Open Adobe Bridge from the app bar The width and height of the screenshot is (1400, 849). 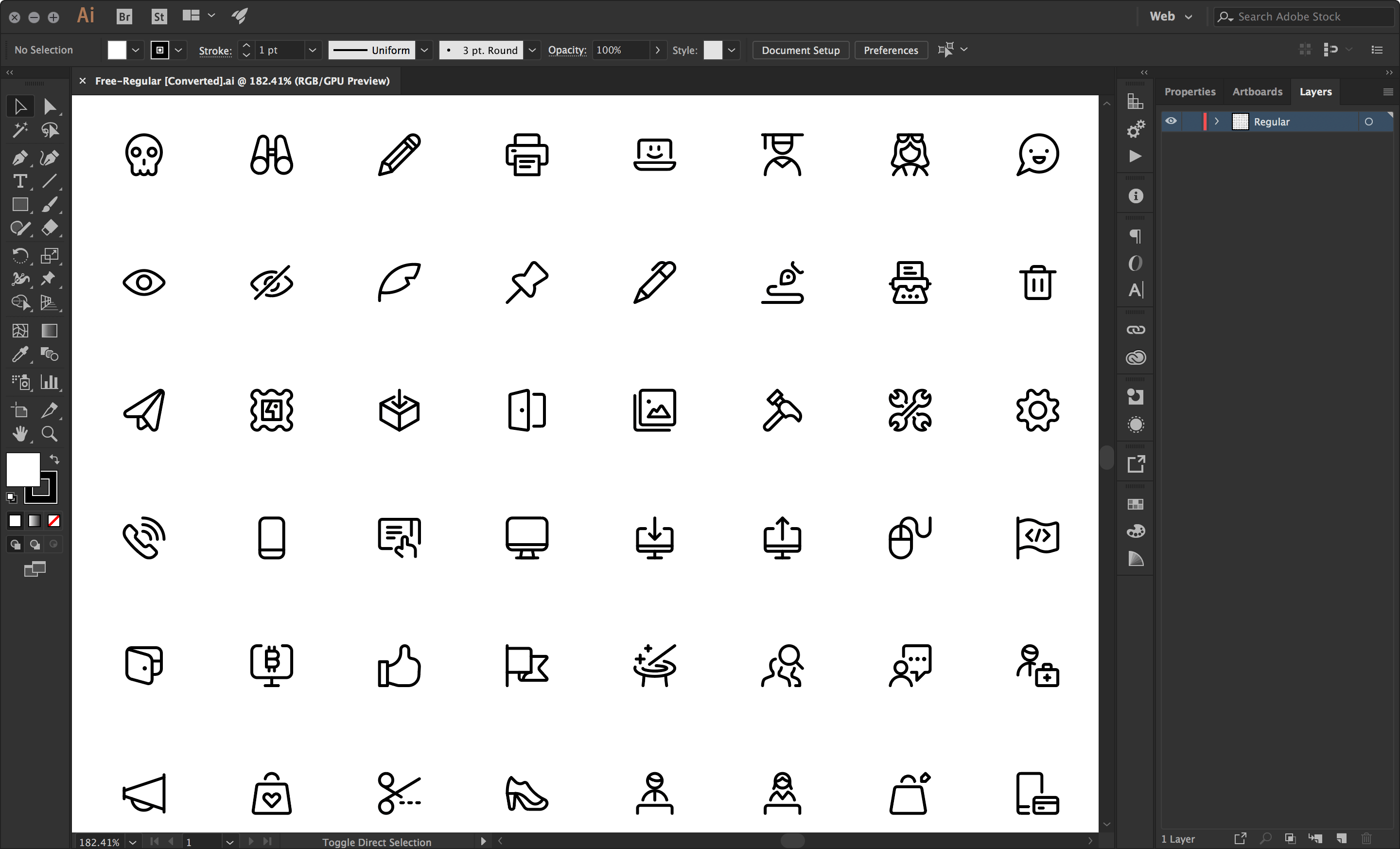coord(124,16)
